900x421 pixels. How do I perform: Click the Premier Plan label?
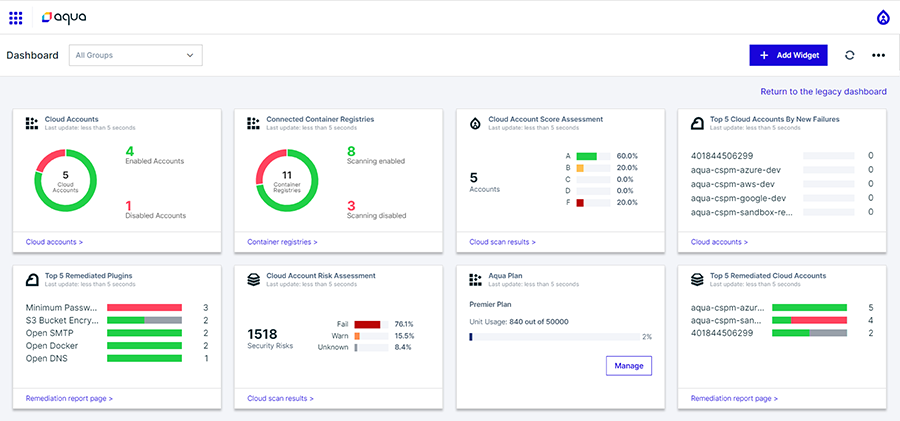(x=490, y=304)
